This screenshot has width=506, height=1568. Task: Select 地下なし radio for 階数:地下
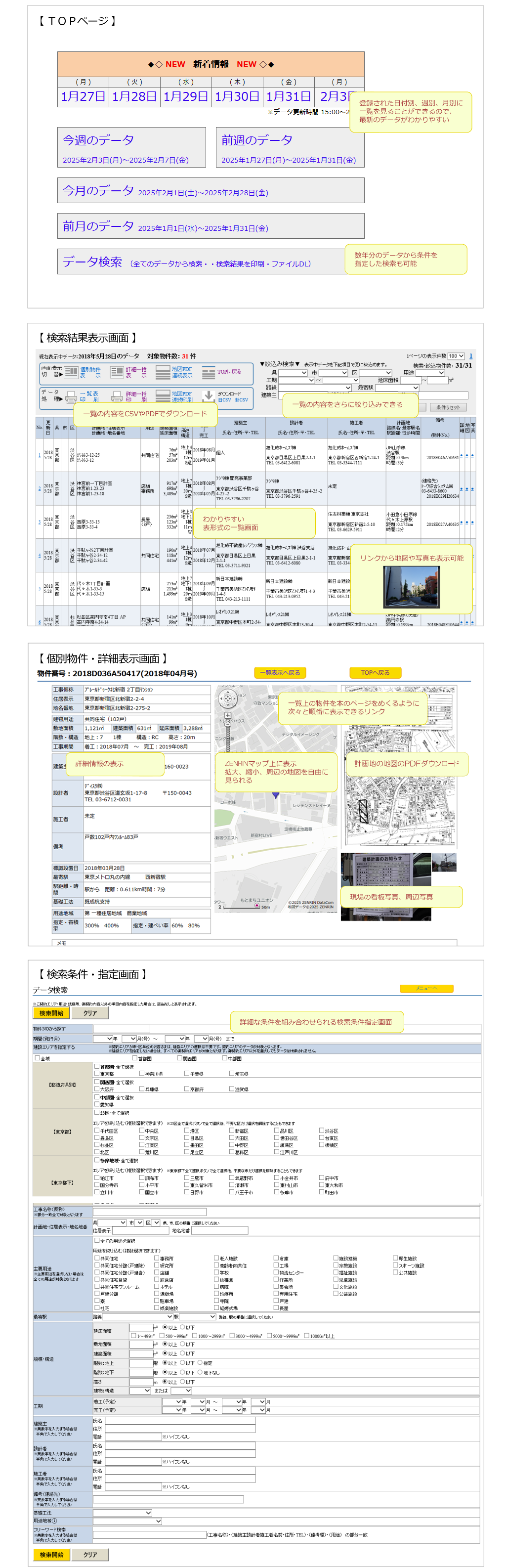pos(200,1372)
